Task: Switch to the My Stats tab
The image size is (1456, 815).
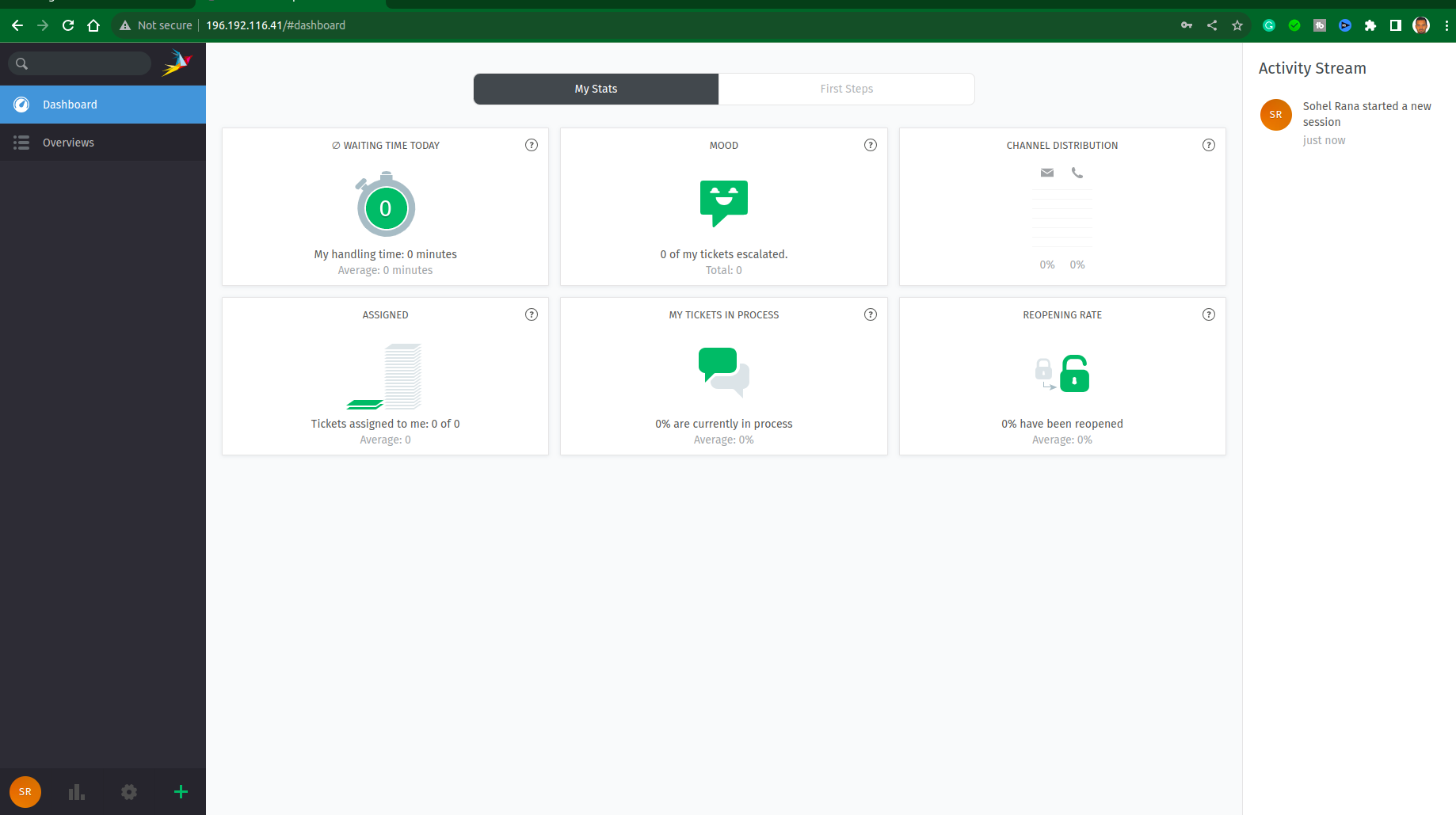Action: (596, 89)
